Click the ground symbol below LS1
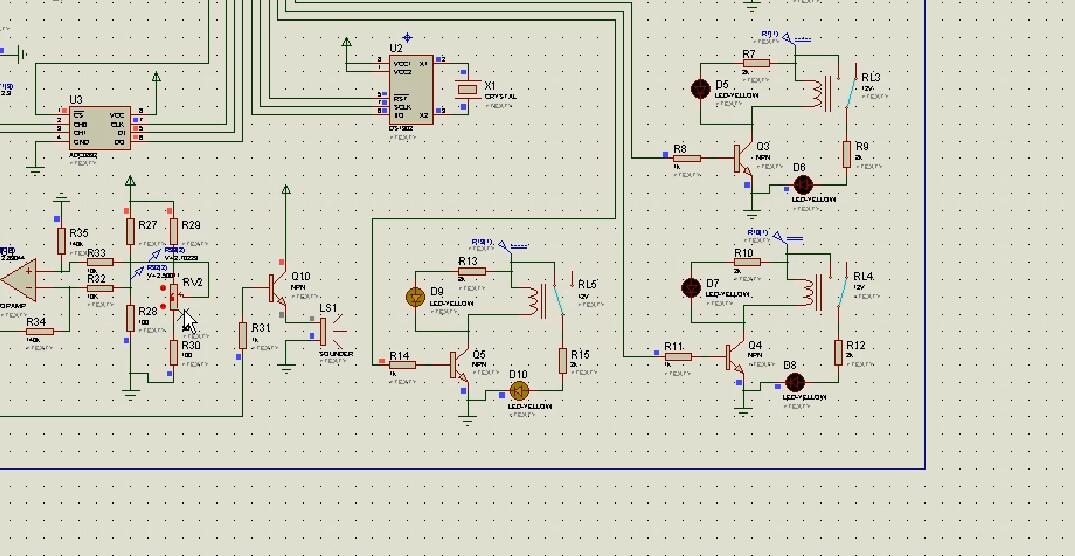1075x556 pixels. click(287, 369)
